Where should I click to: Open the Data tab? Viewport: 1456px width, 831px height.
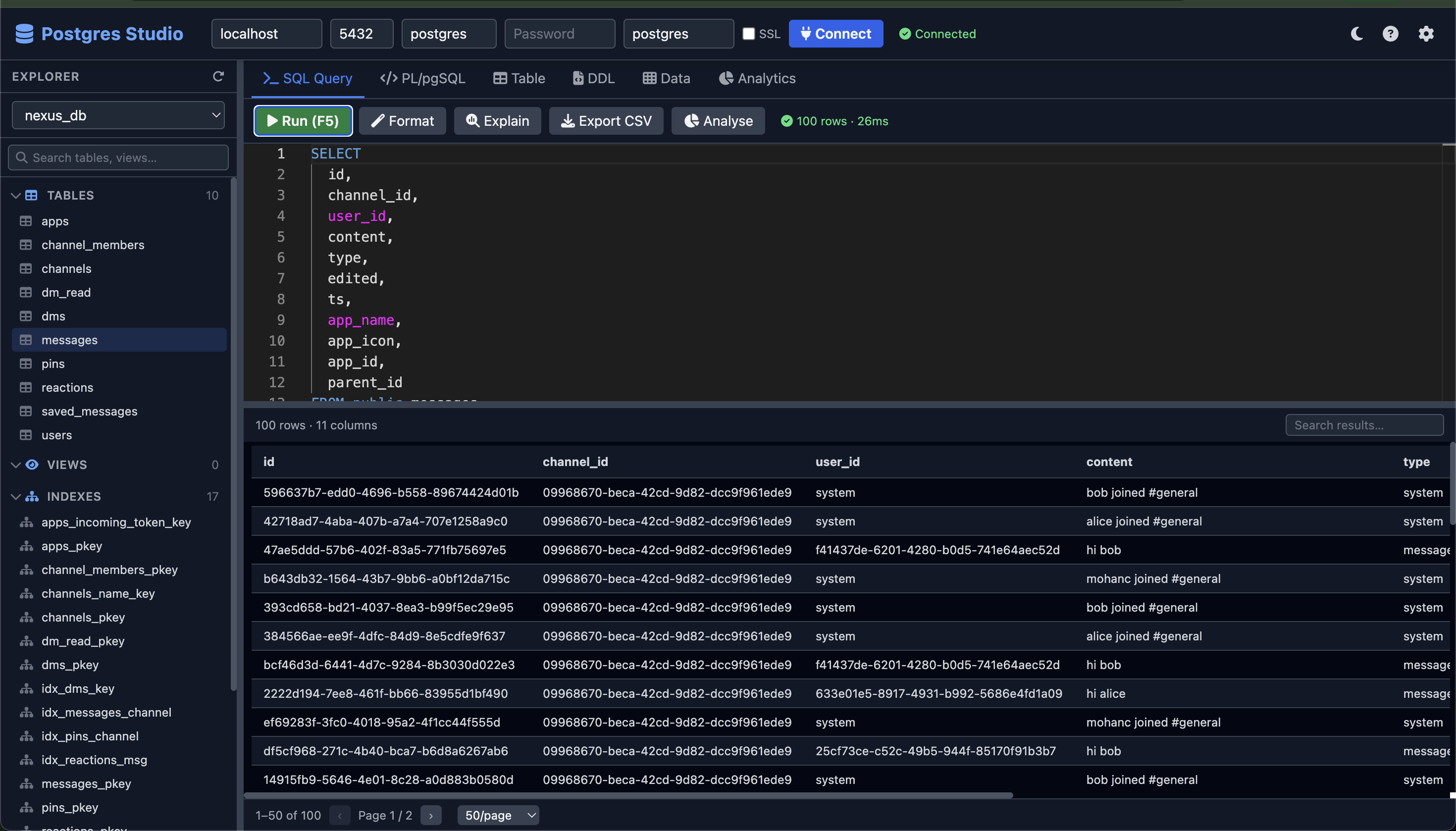pyautogui.click(x=667, y=78)
